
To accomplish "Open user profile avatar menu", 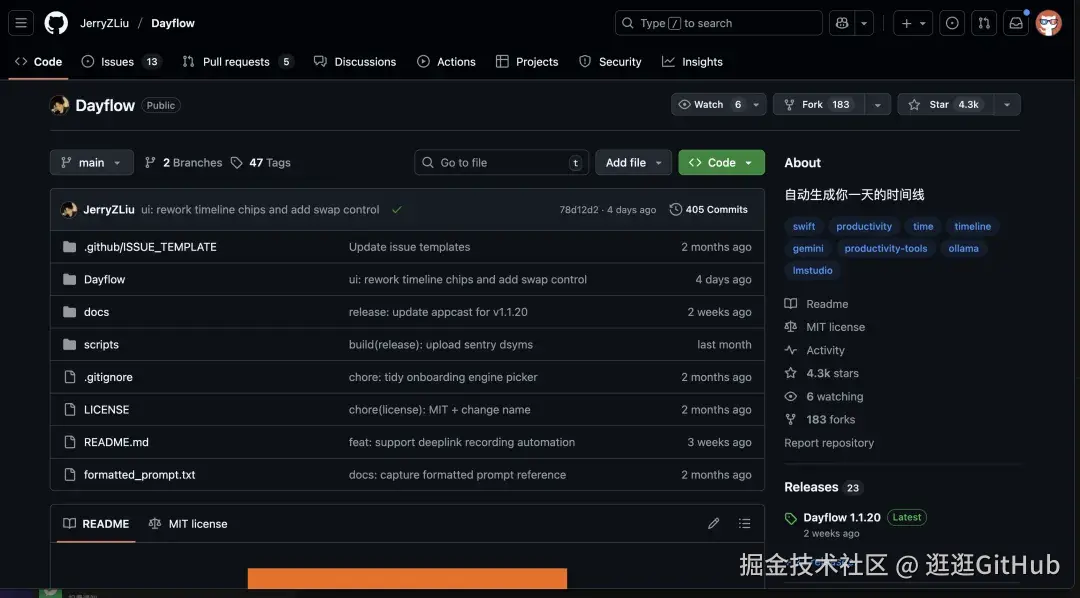I will (1048, 23).
